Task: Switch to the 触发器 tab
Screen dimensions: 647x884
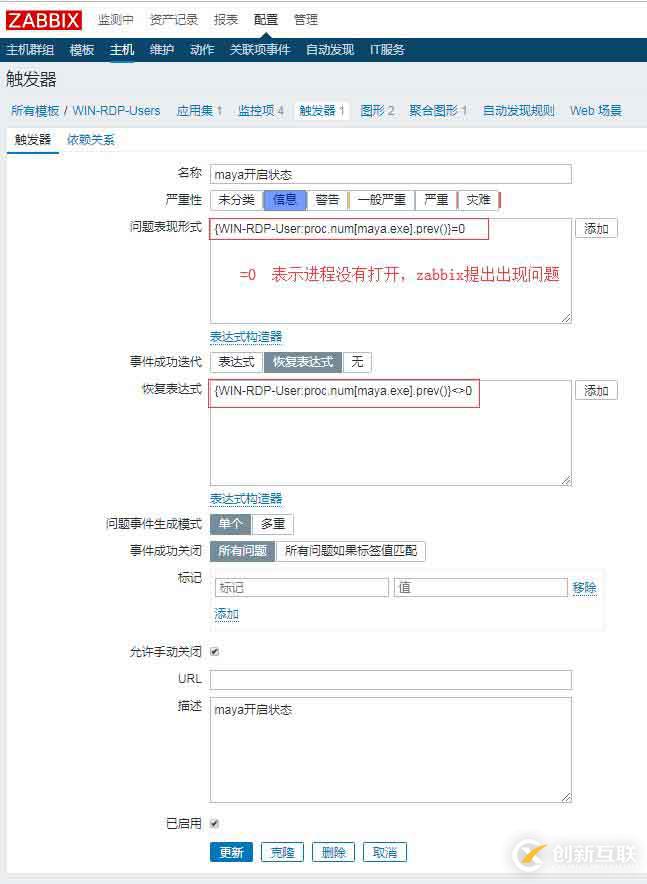Action: (33, 140)
